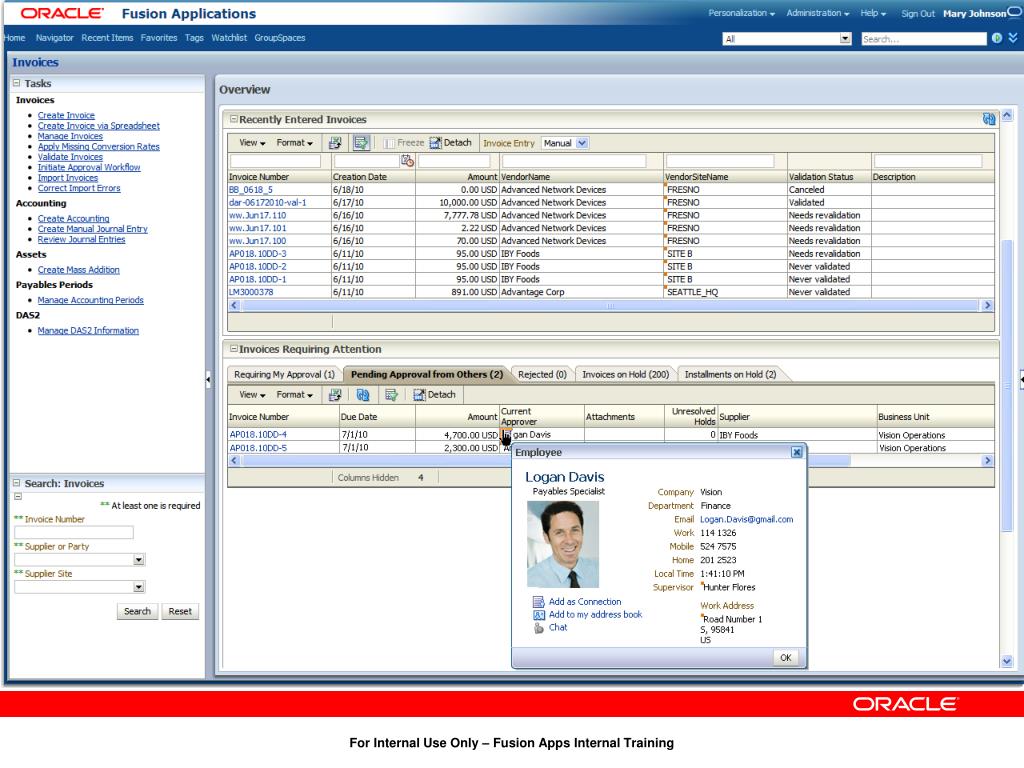Switch to Rejected (0) tab

pyautogui.click(x=542, y=375)
